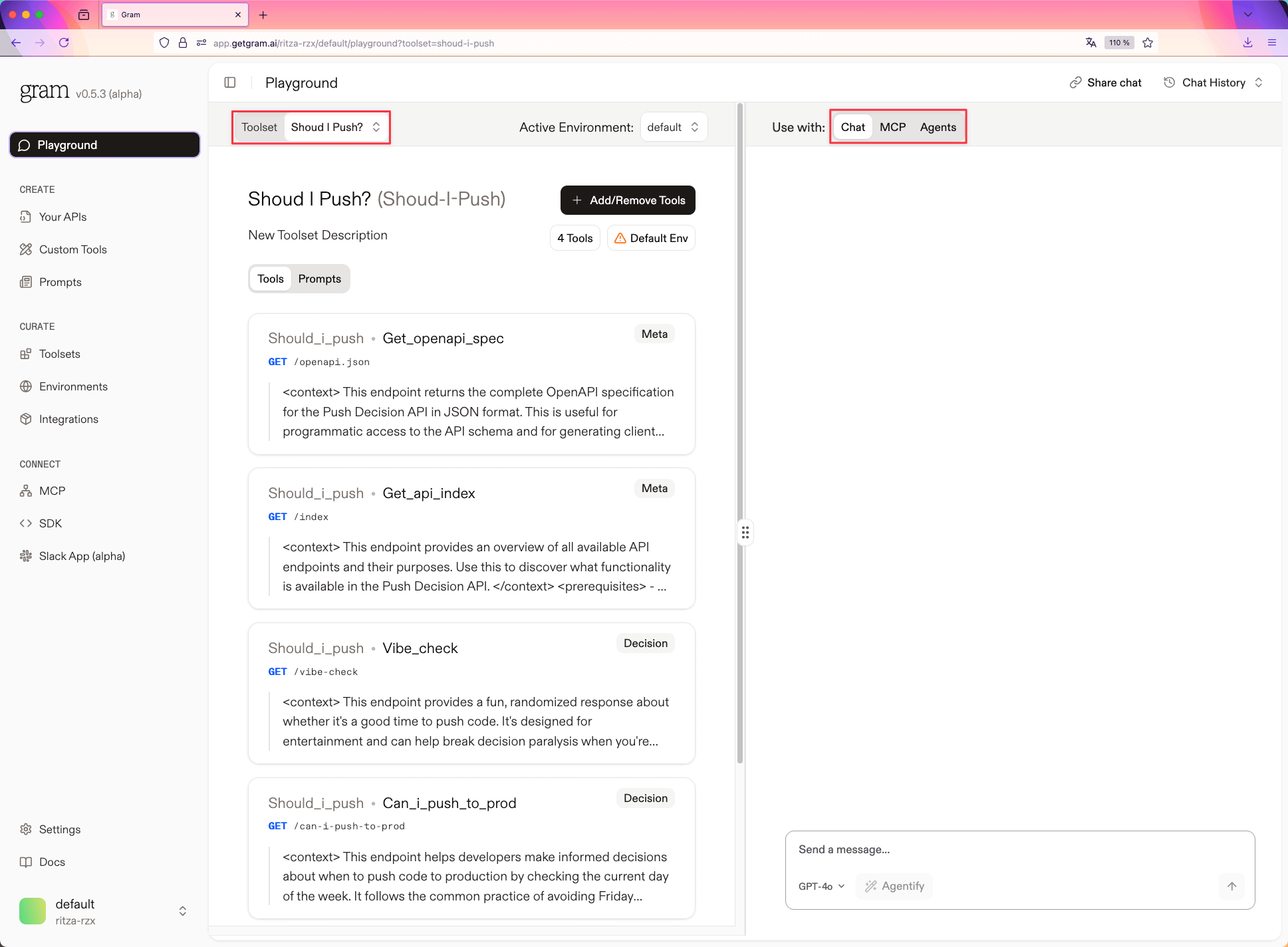The height and width of the screenshot is (947, 1288).
Task: Click the browser back arrow
Action: tap(16, 43)
